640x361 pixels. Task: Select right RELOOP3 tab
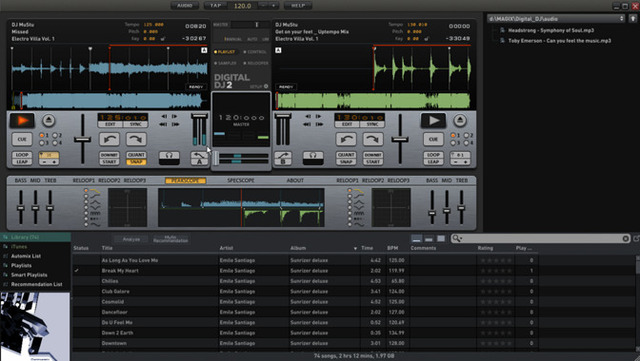[398, 180]
